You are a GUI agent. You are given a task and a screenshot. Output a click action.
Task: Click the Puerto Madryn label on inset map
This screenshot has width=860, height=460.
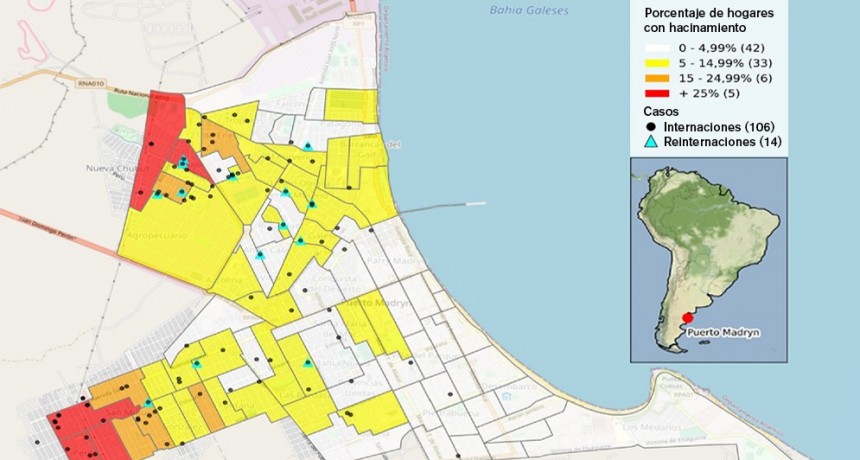click(x=724, y=333)
